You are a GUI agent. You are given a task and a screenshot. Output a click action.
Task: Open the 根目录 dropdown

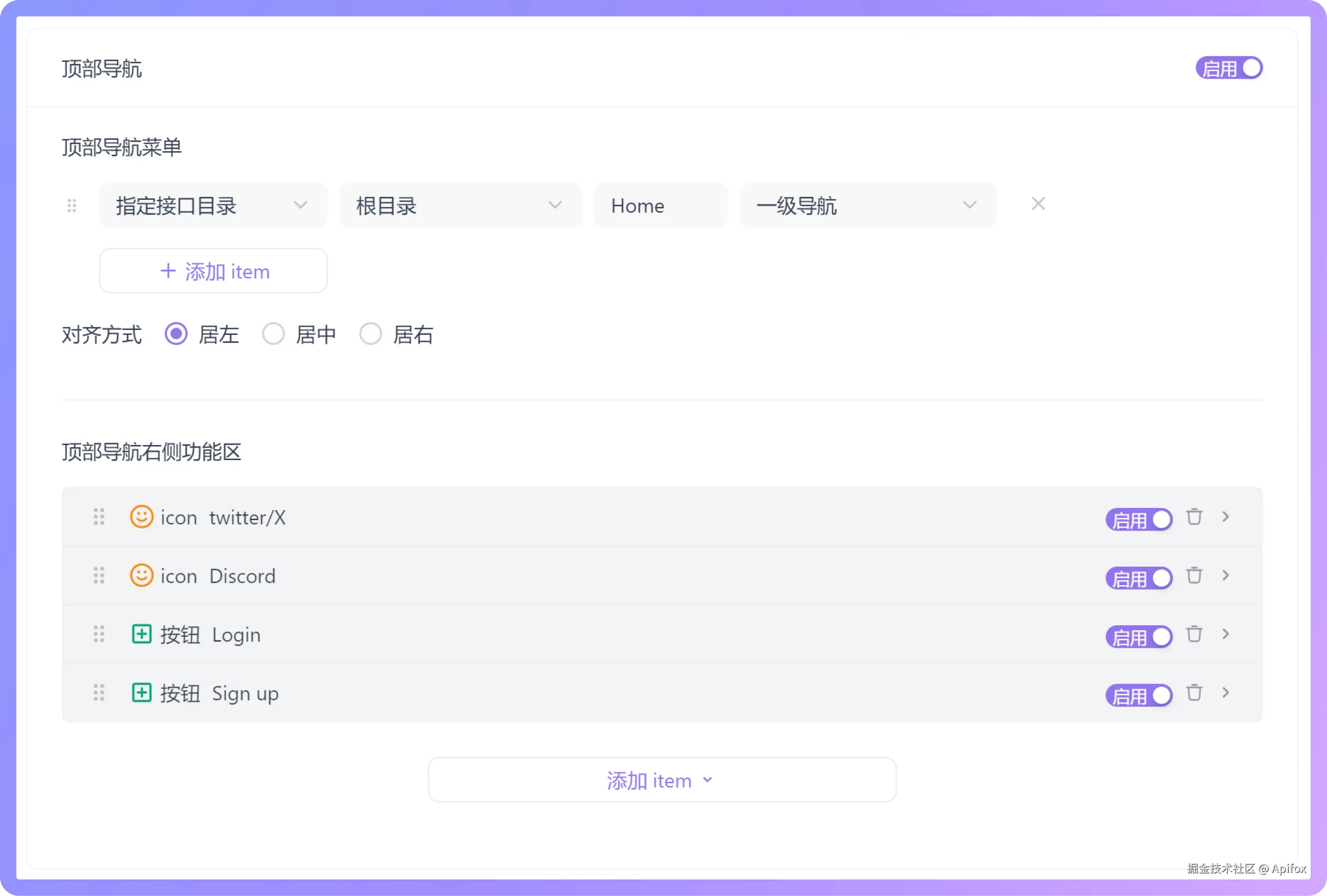[460, 205]
